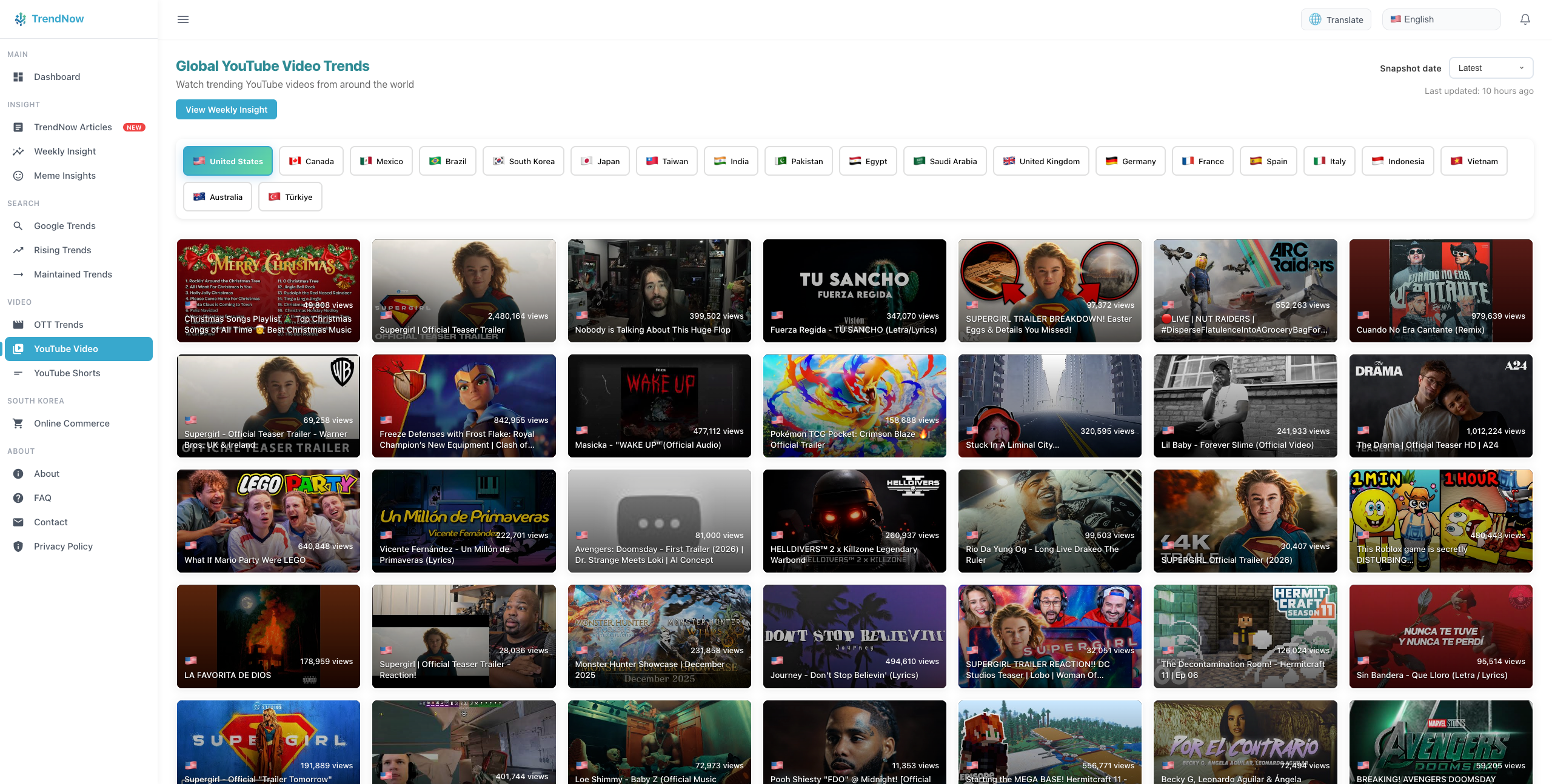Open Google Trends via the magnifier icon

point(18,225)
